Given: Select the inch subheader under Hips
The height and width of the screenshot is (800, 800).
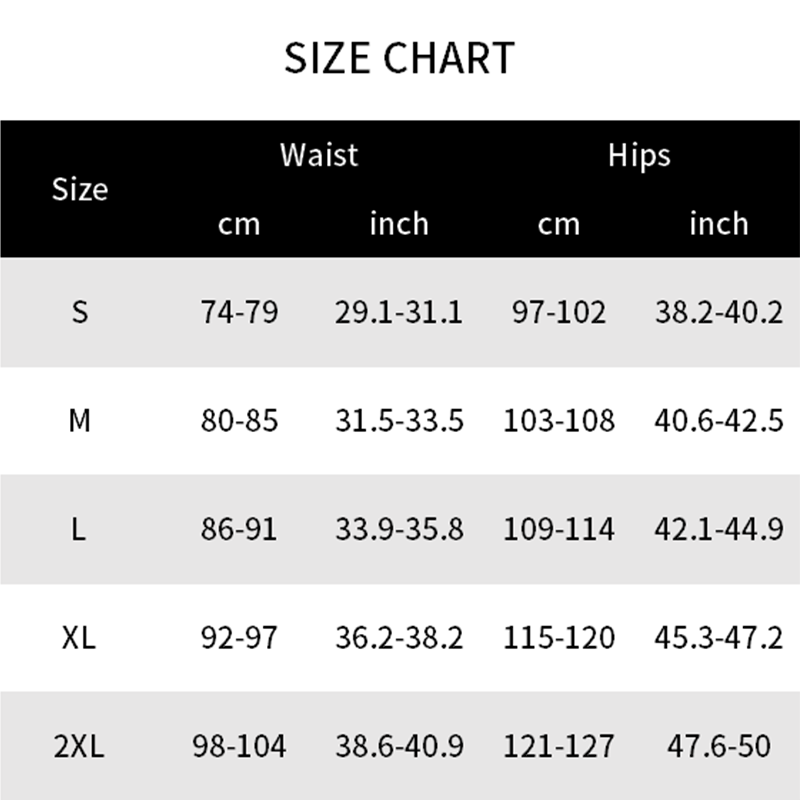Looking at the screenshot, I should pyautogui.click(x=719, y=223).
